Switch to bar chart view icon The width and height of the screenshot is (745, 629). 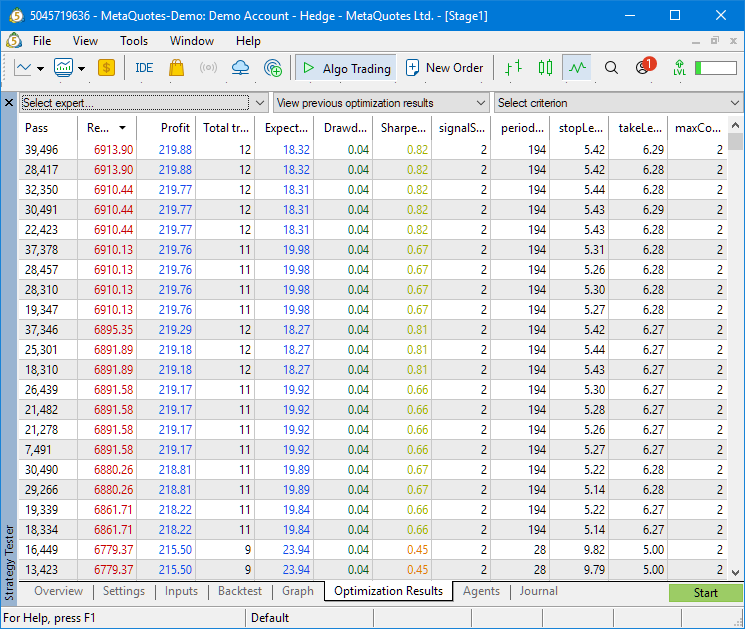[513, 68]
